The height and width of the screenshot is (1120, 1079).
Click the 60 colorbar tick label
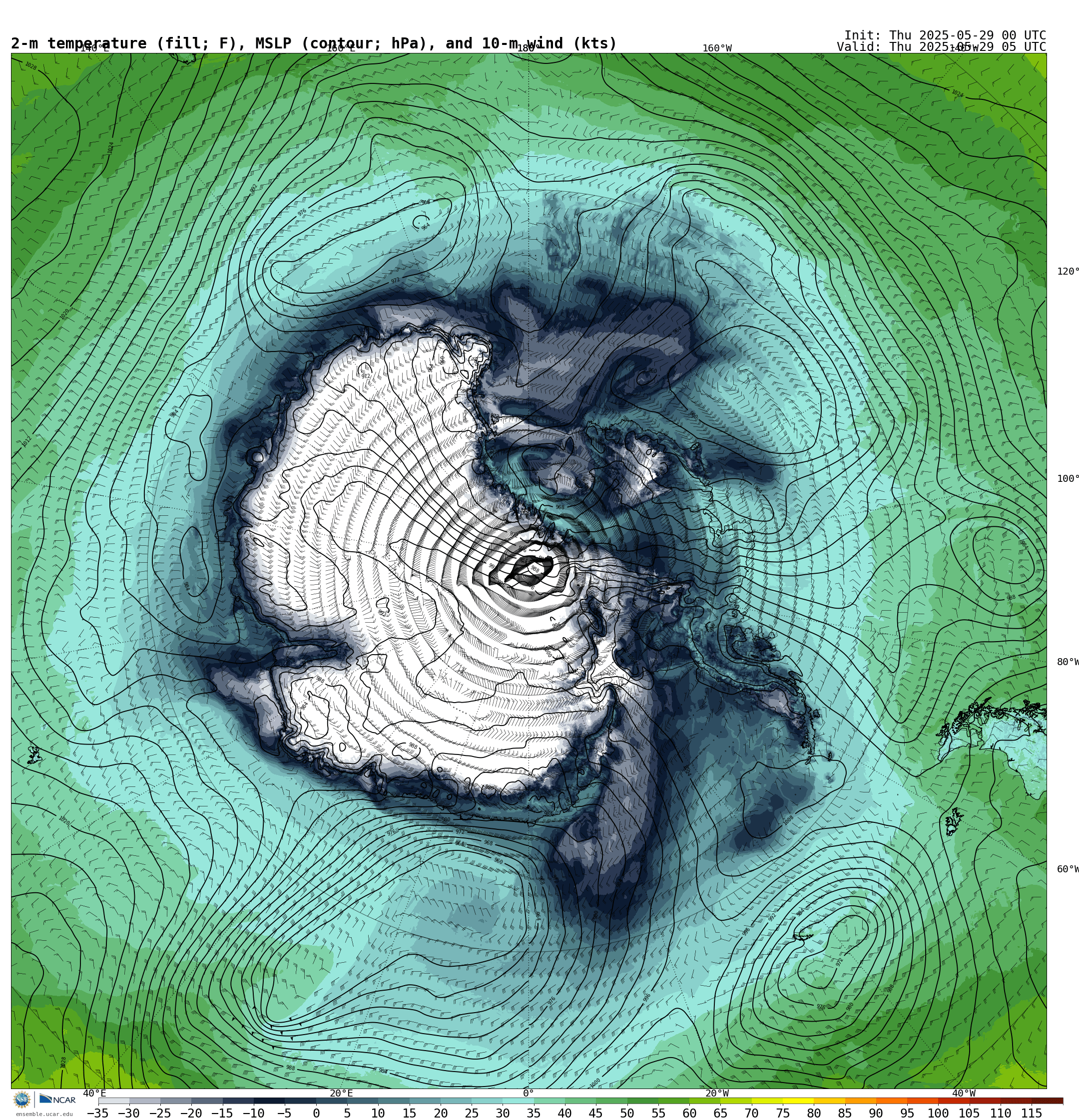(x=689, y=1113)
